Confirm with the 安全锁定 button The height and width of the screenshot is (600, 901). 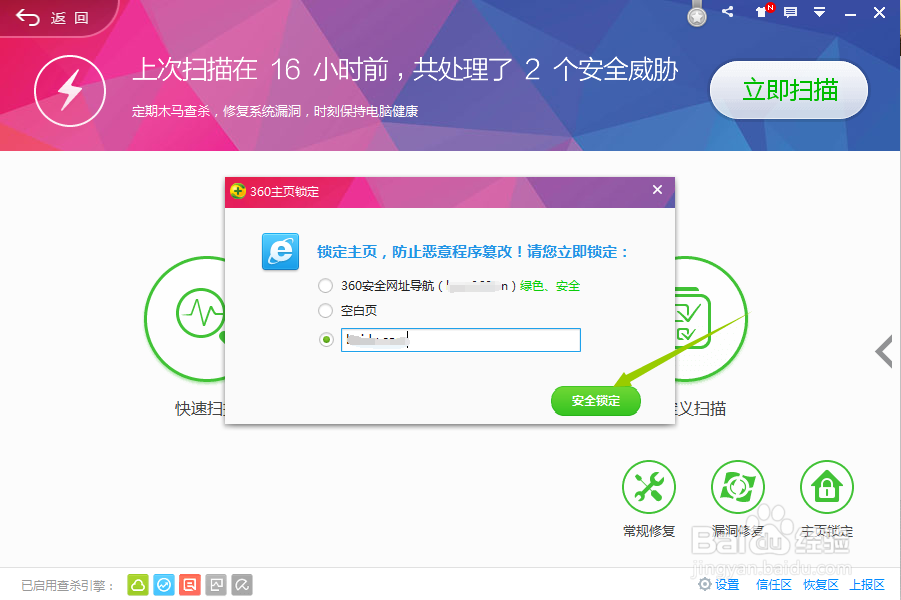coord(595,401)
